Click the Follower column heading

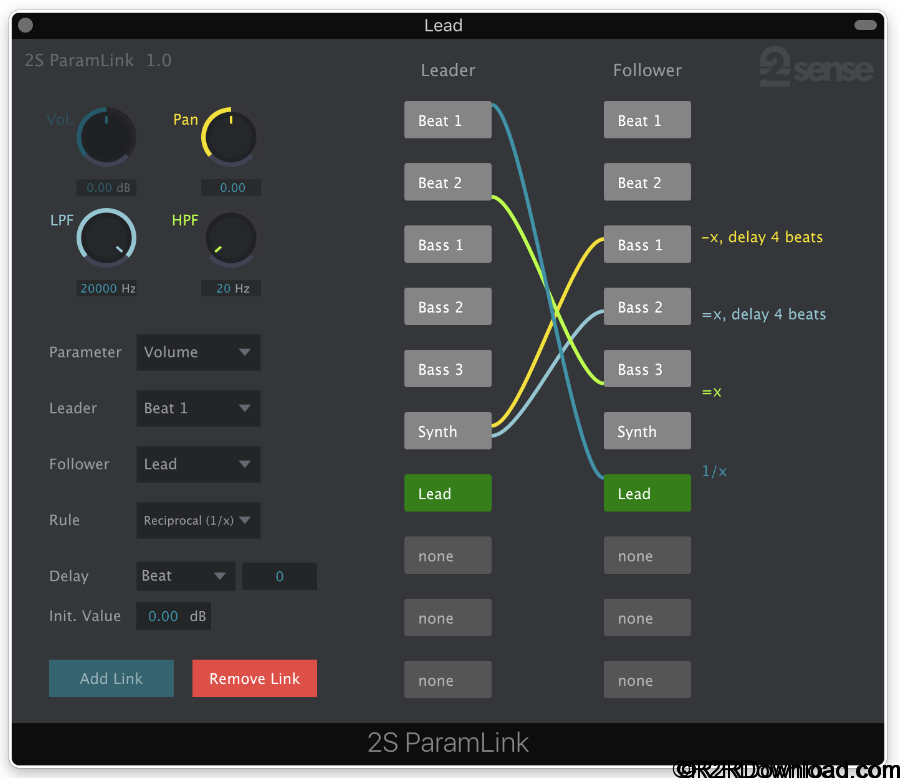647,70
